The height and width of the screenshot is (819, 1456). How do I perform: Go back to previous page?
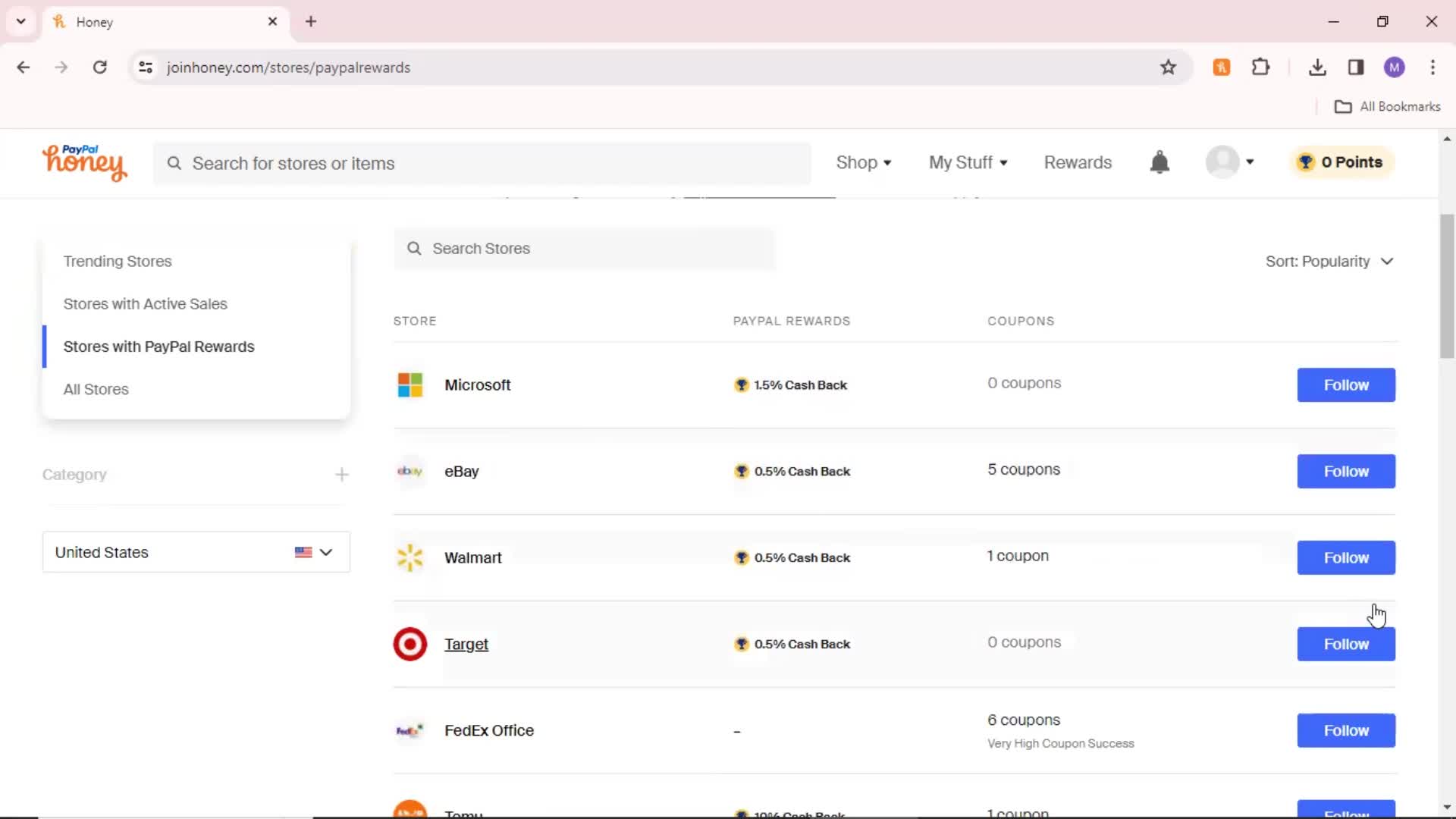[x=24, y=67]
